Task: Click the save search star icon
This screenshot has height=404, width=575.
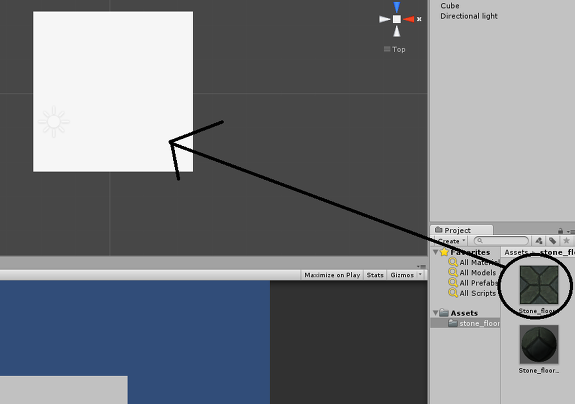Action: pyautogui.click(x=567, y=241)
